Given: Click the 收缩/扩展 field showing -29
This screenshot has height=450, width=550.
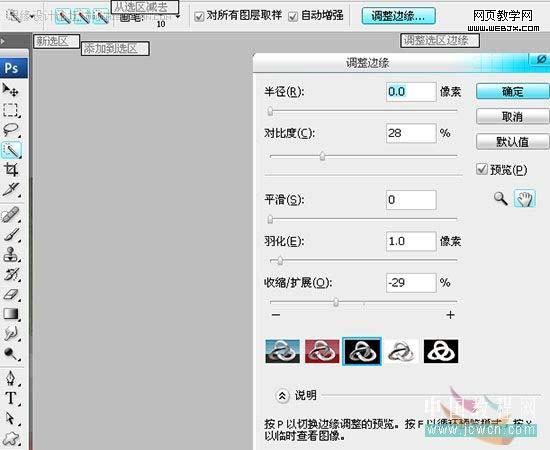Looking at the screenshot, I should pos(411,283).
